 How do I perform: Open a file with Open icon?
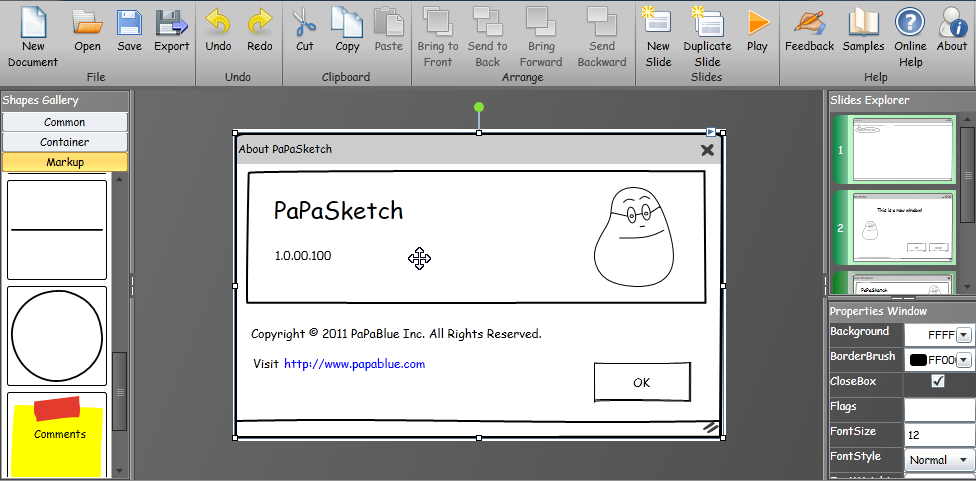(x=87, y=24)
